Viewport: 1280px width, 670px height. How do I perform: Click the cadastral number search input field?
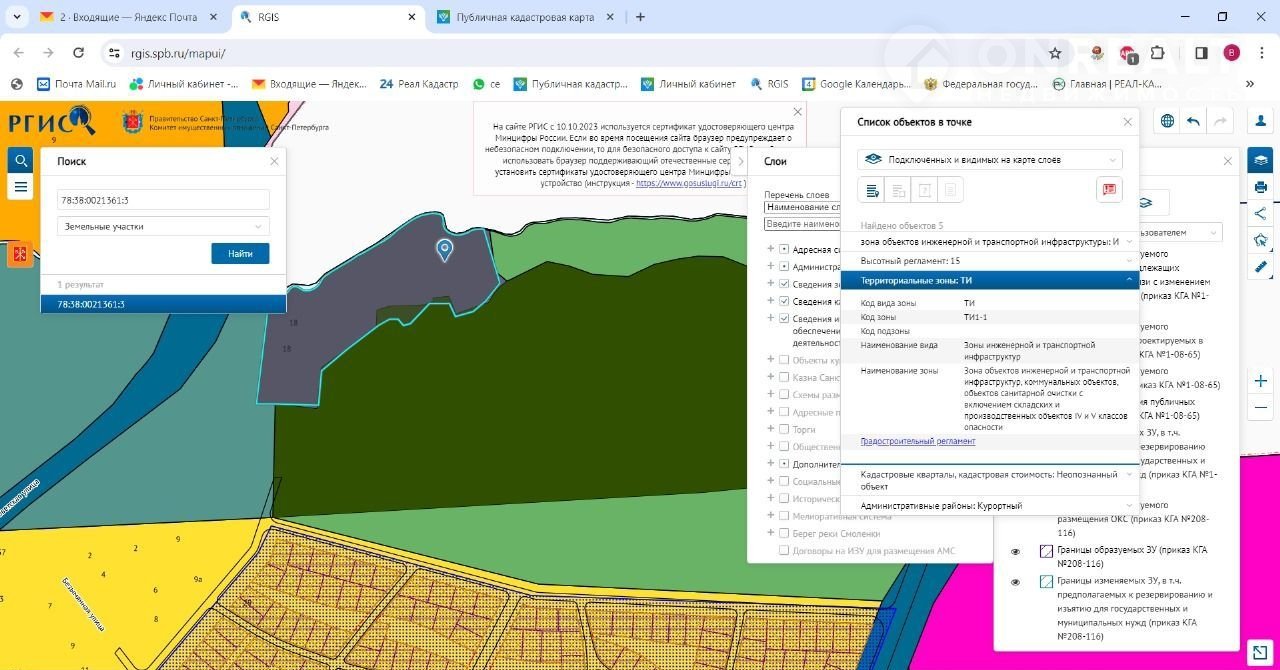click(163, 200)
